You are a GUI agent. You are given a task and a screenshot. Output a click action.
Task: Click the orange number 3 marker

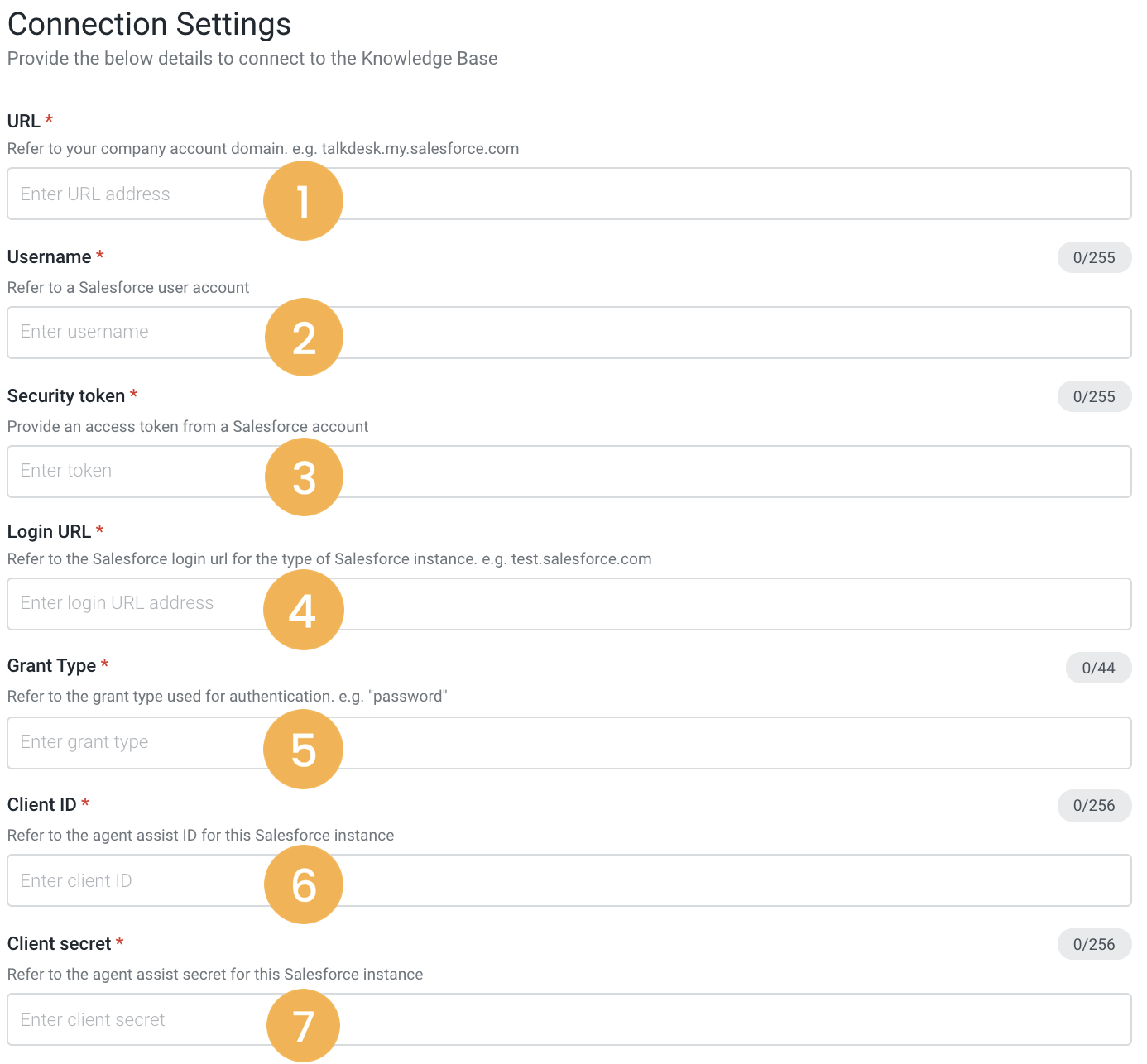point(304,477)
